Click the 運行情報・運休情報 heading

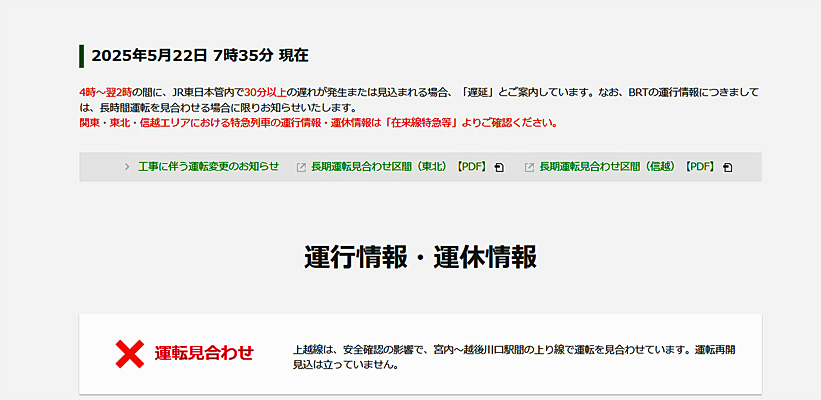(x=420, y=257)
